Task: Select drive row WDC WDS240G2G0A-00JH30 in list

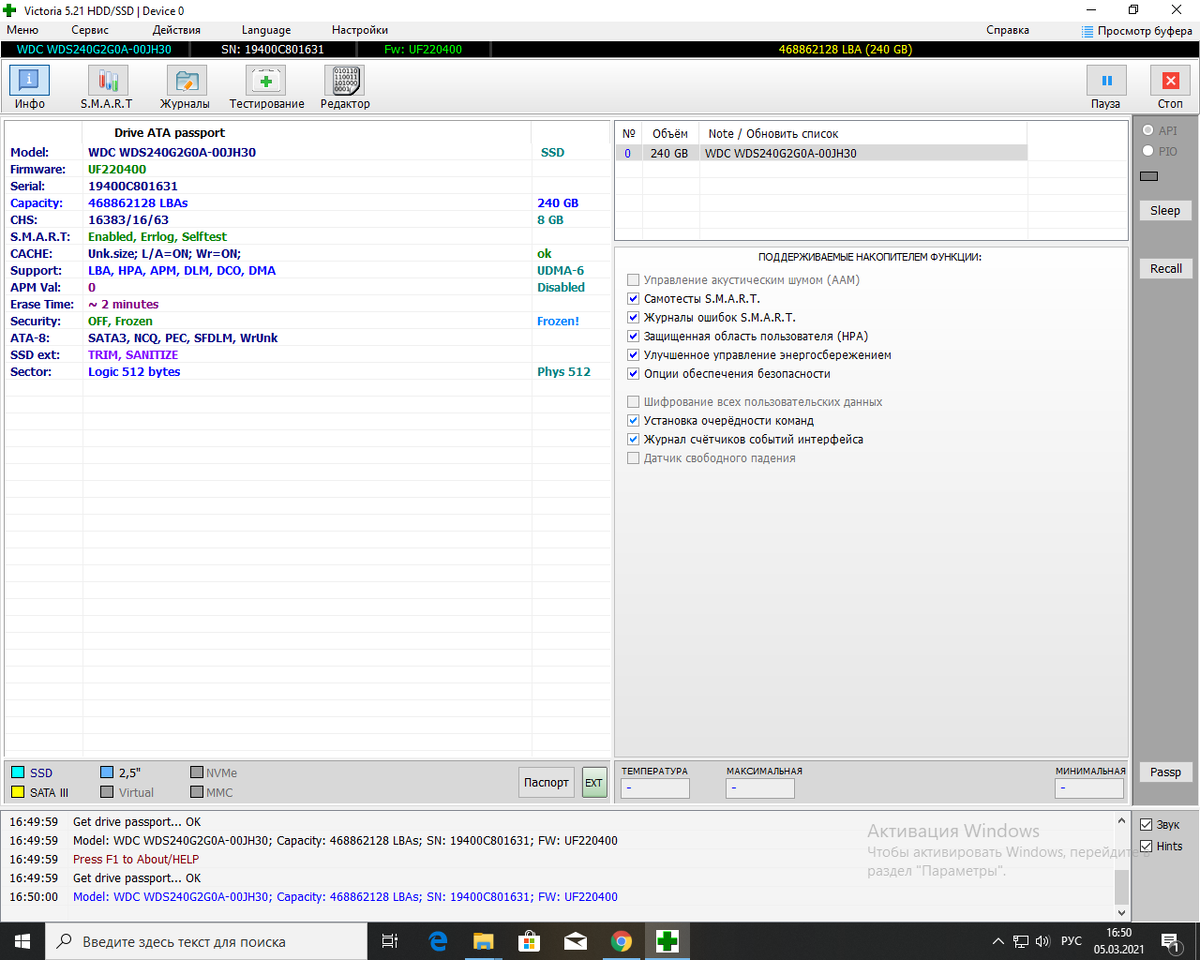Action: point(821,153)
